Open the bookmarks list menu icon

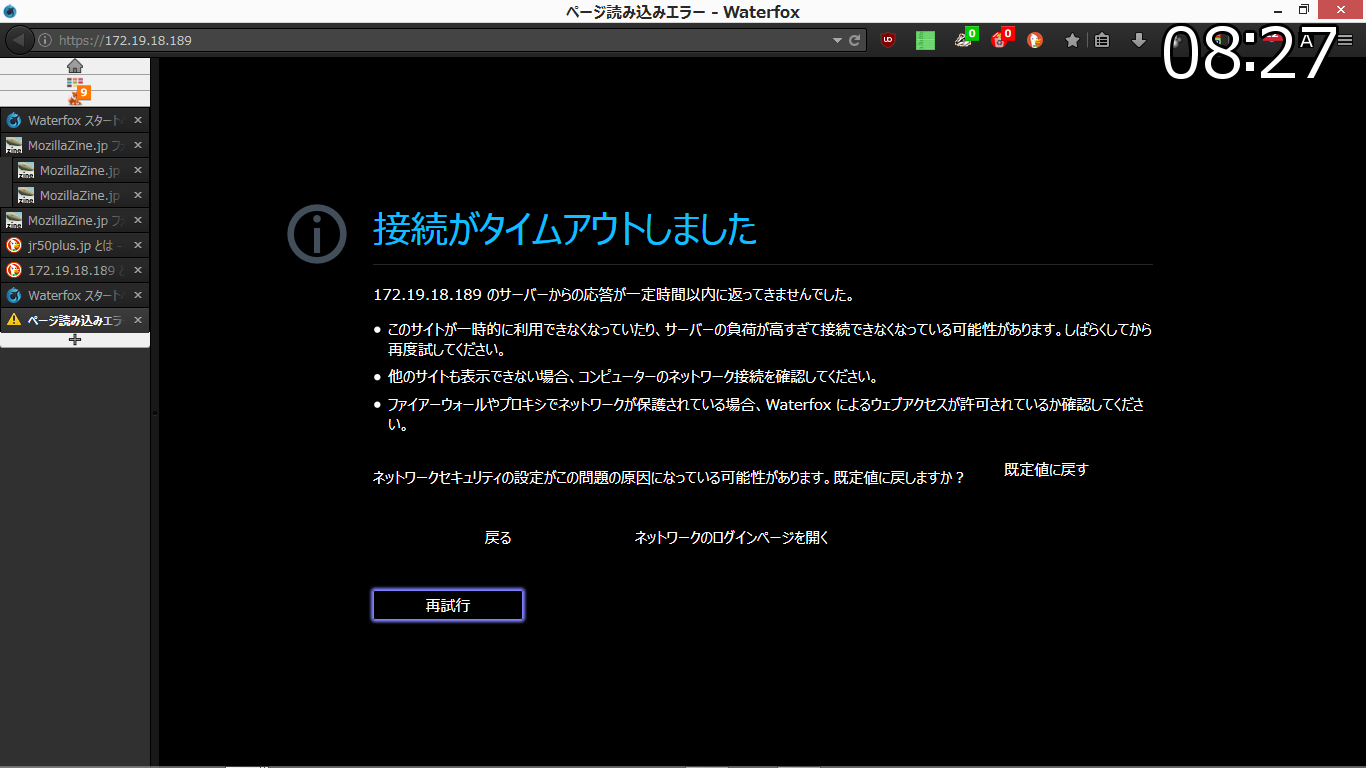[1102, 41]
